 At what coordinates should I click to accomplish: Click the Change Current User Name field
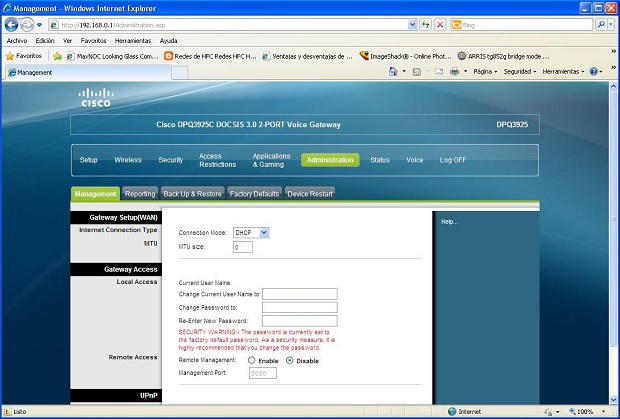tap(300, 294)
